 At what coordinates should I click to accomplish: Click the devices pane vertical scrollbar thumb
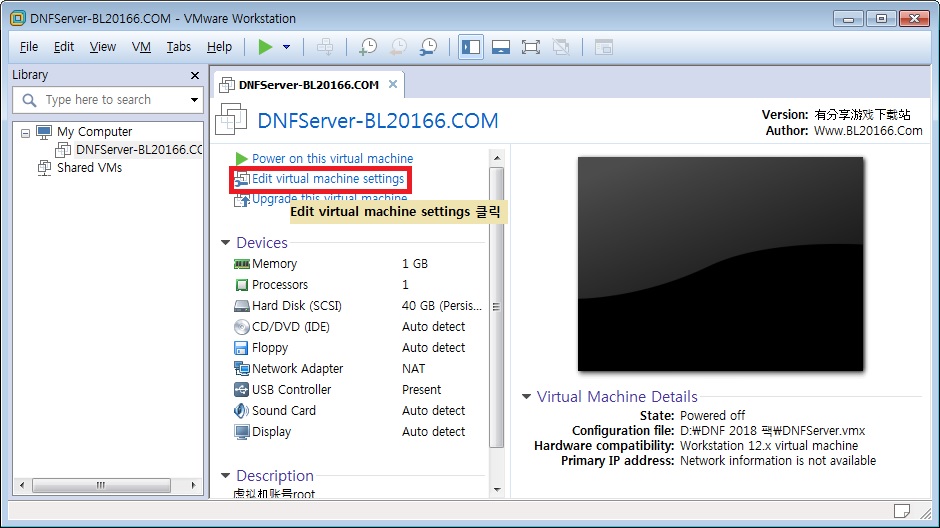[x=496, y=307]
